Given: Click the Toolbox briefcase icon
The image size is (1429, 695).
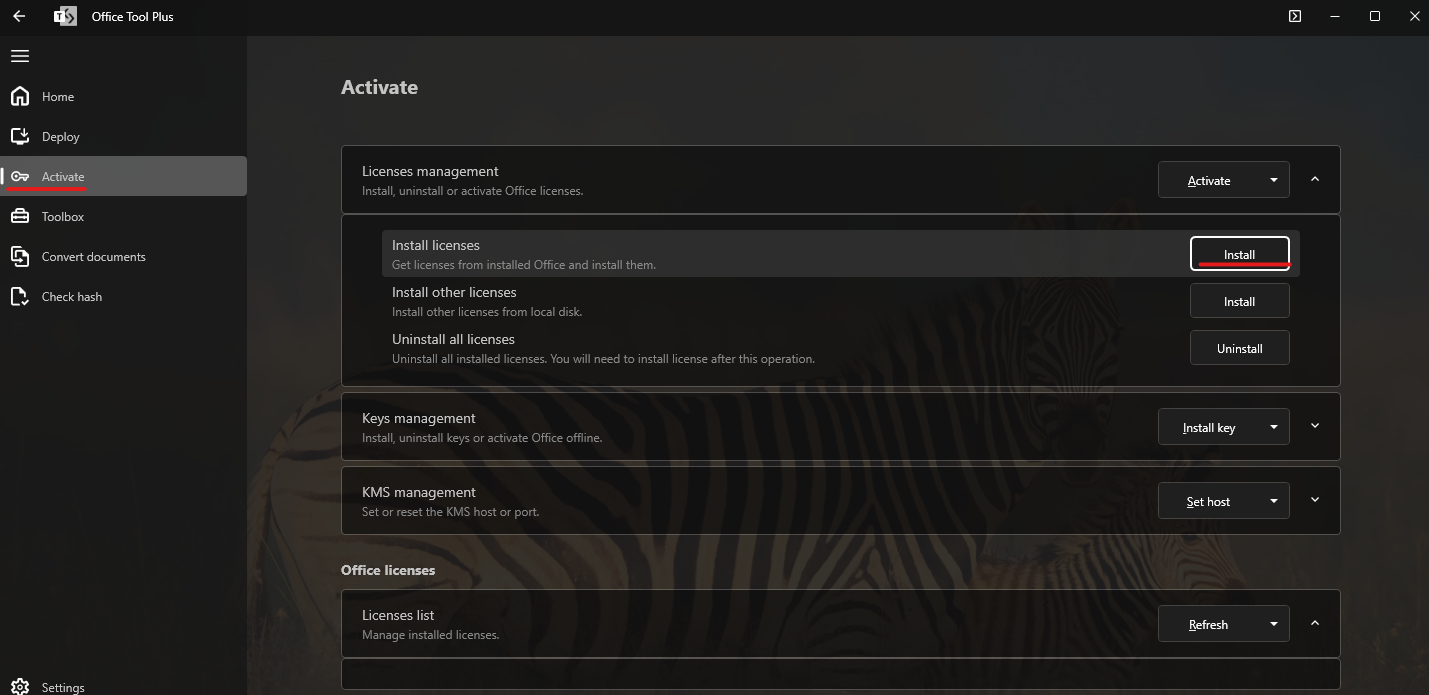Looking at the screenshot, I should point(20,217).
